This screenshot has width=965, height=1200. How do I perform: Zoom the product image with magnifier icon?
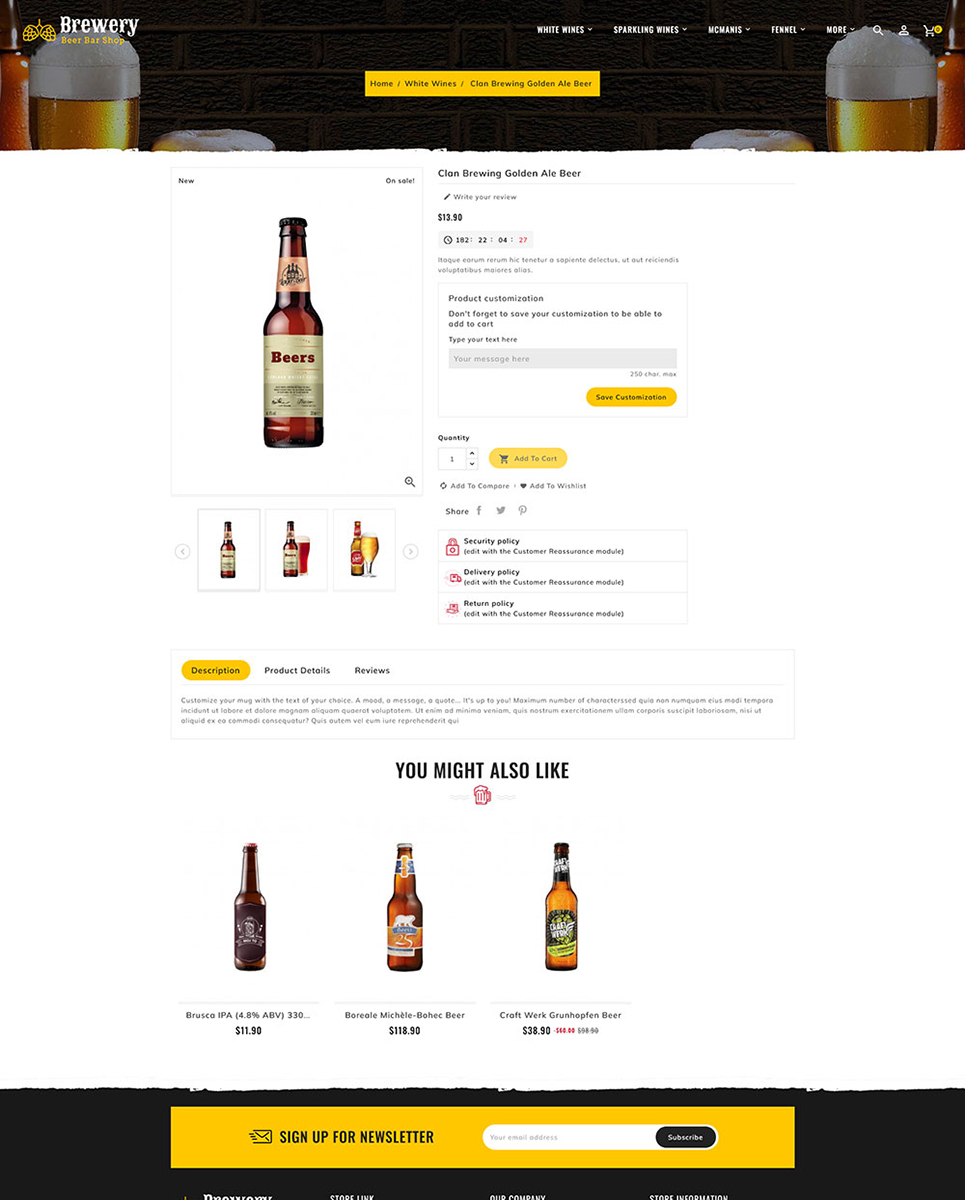410,482
